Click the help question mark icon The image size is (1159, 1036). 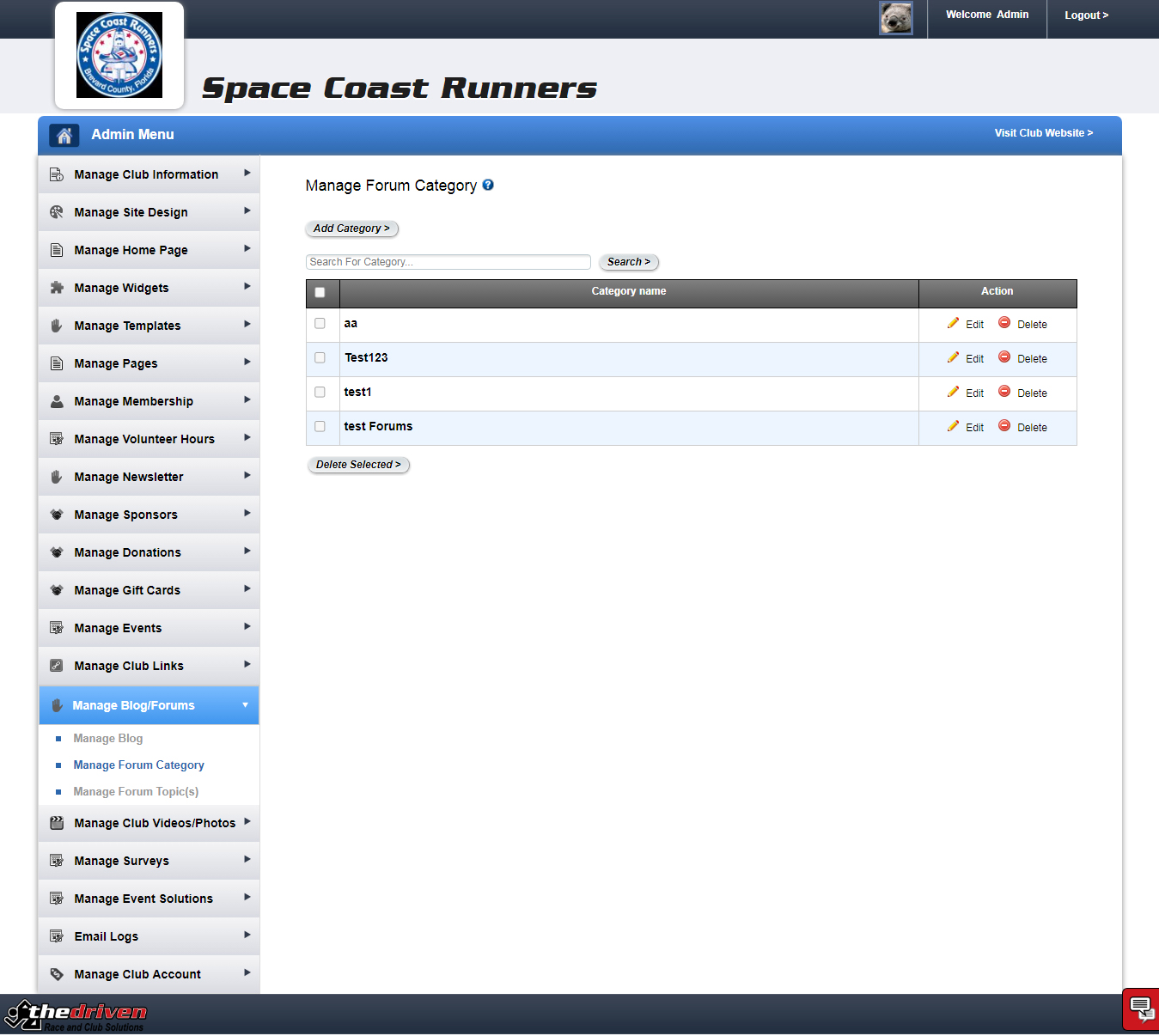488,185
